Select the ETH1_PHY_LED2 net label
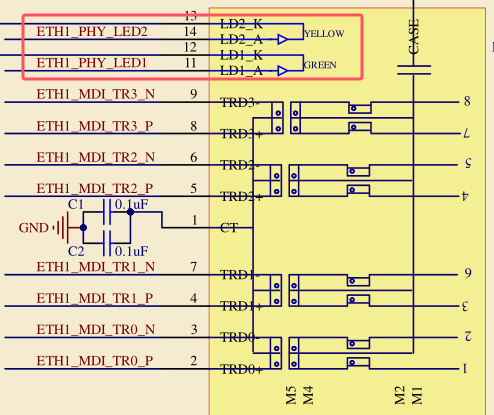494x415 pixels. point(92,32)
